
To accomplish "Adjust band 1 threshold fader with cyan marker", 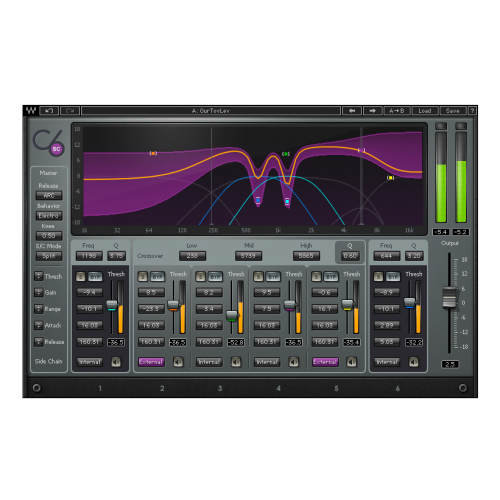I will click(112, 305).
